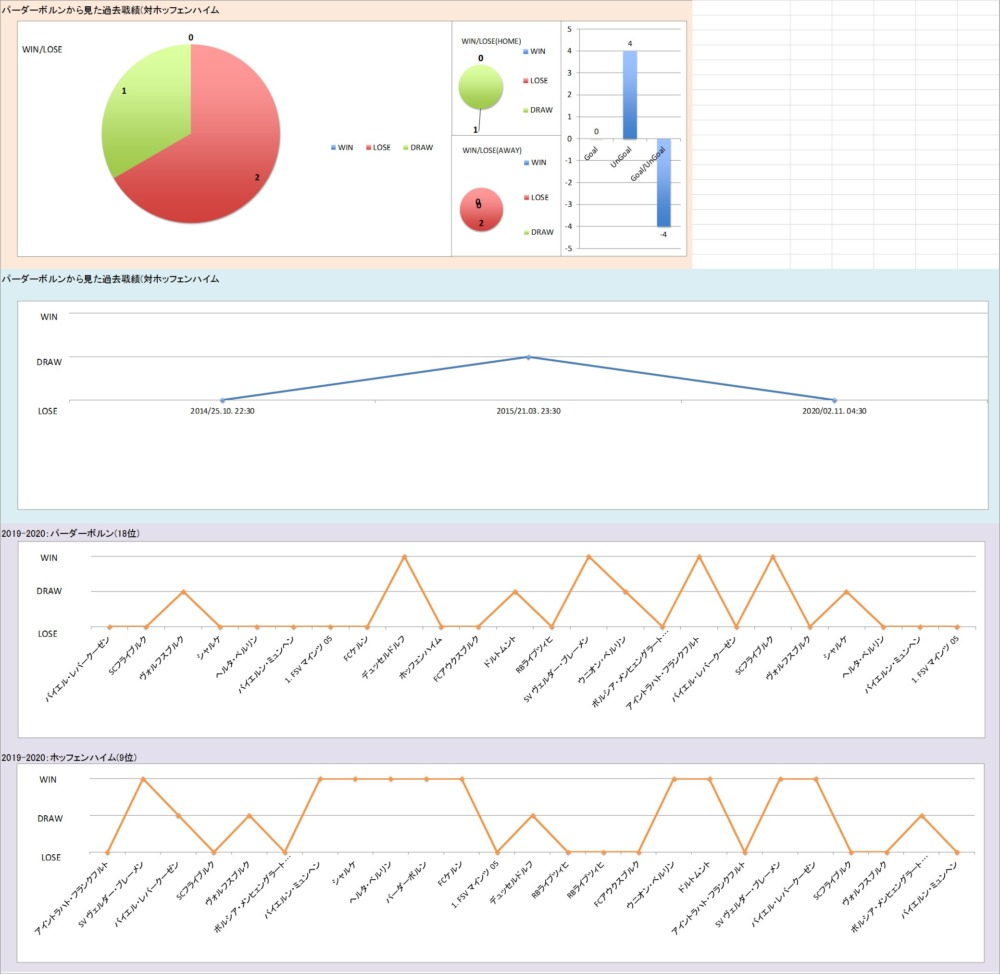This screenshot has width=1000, height=974.
Task: Click the WIN/LOSE(HOME) chart title
Action: [x=491, y=41]
